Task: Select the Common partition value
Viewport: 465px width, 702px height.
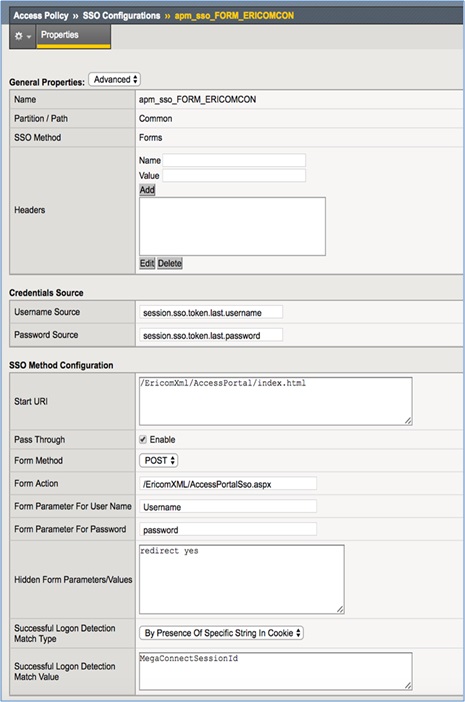Action: click(x=155, y=119)
